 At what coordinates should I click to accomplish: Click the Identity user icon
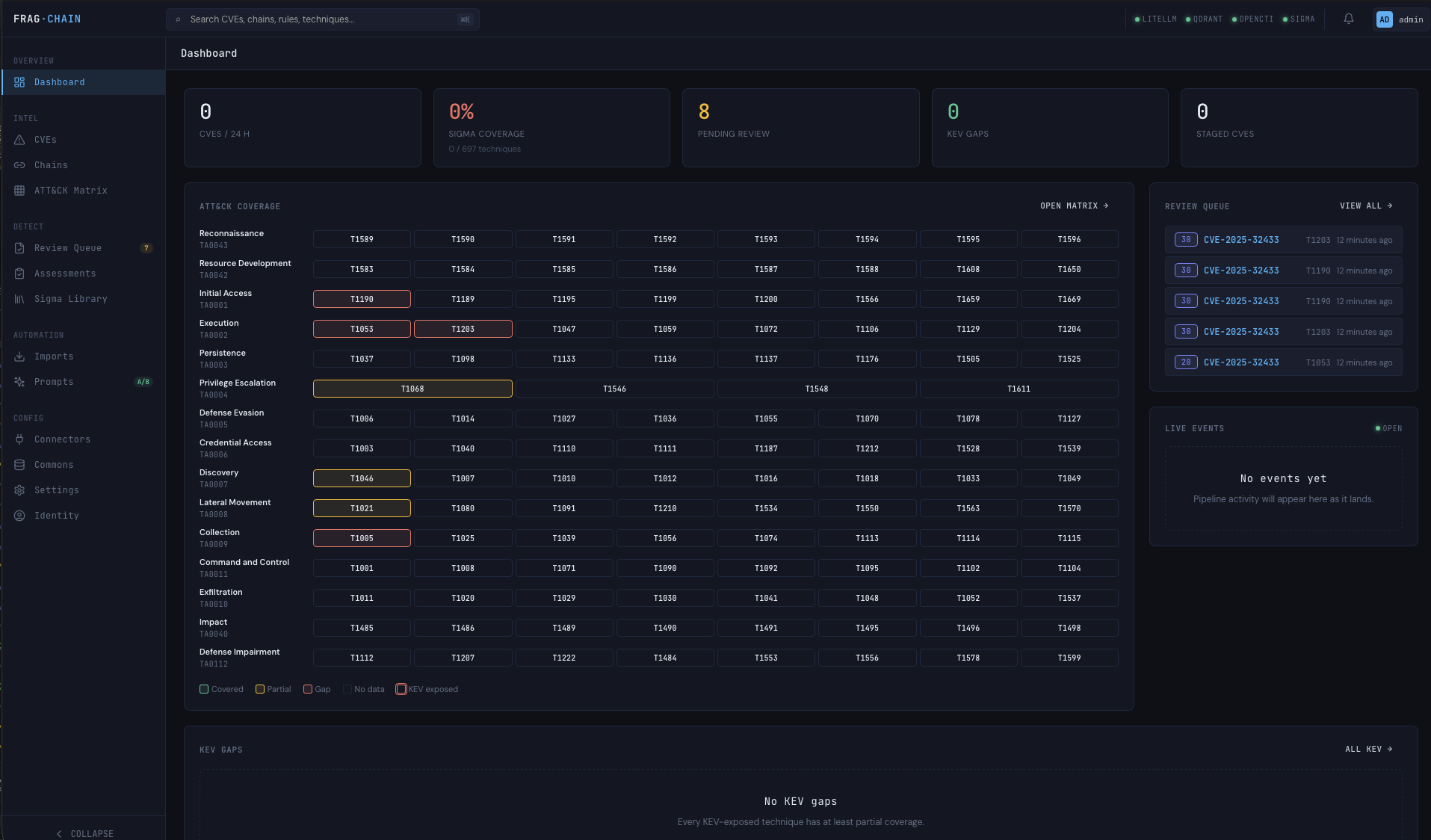(19, 516)
